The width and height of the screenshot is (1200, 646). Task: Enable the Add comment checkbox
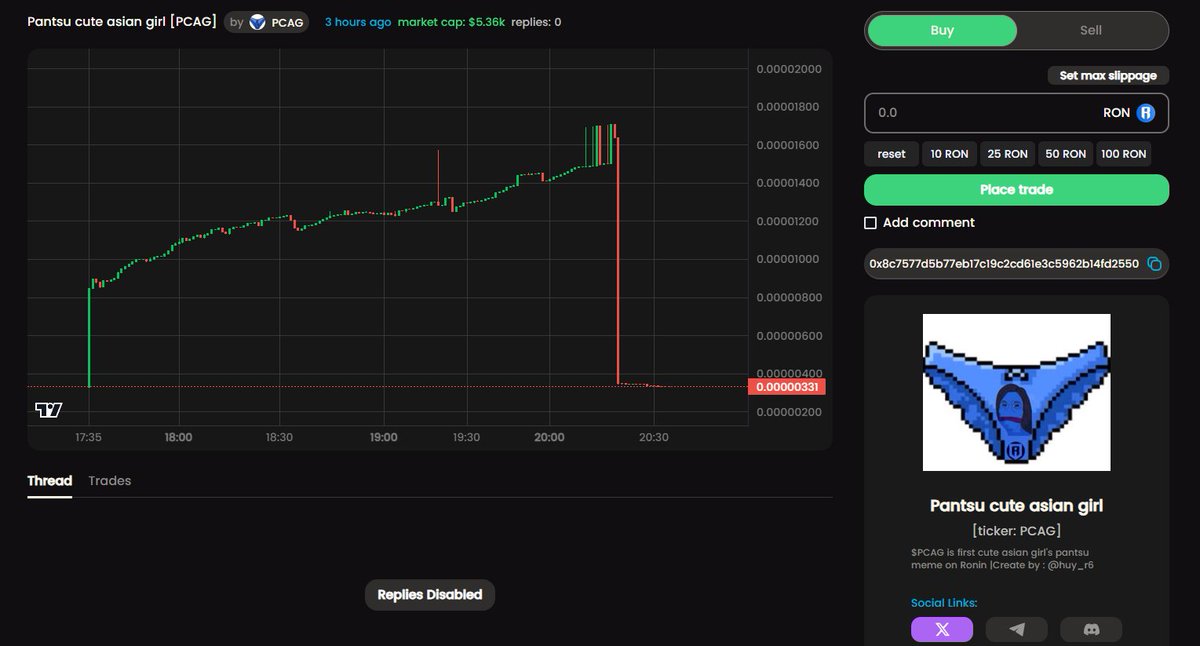click(x=870, y=222)
